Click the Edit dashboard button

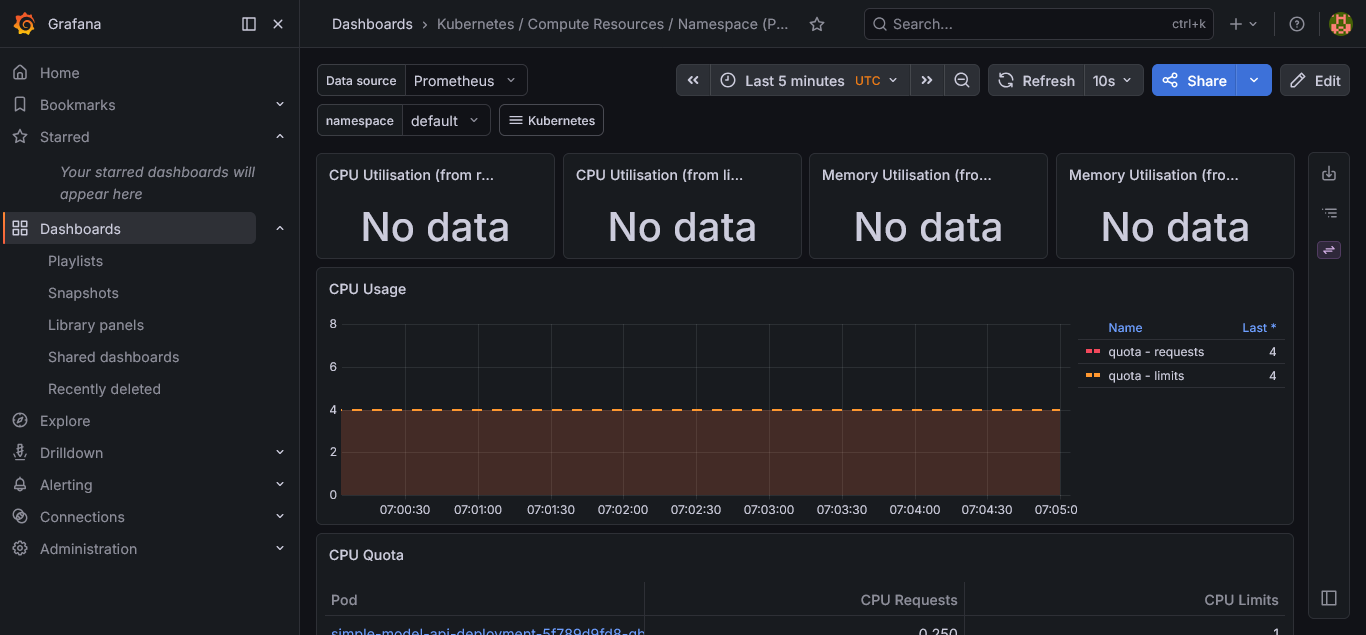tap(1315, 81)
